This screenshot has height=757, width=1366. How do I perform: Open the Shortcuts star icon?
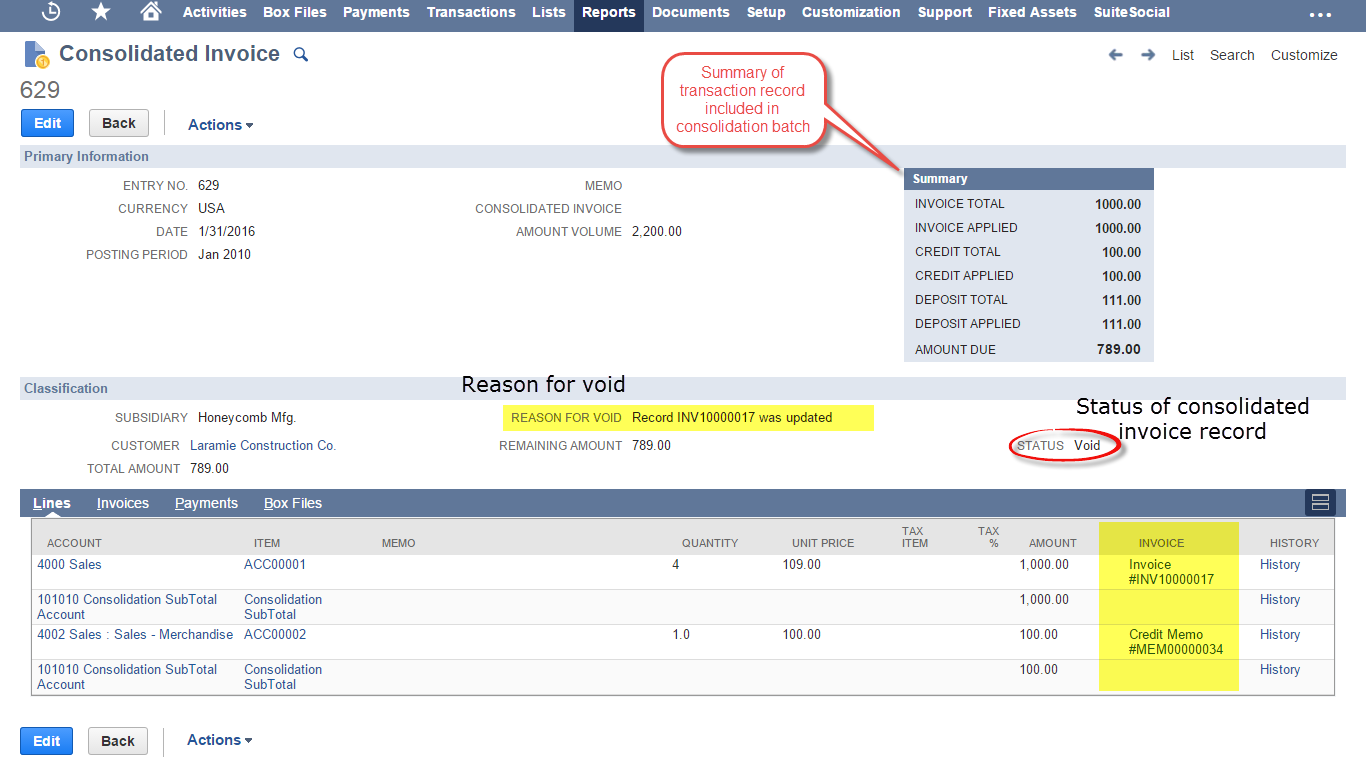coord(101,12)
